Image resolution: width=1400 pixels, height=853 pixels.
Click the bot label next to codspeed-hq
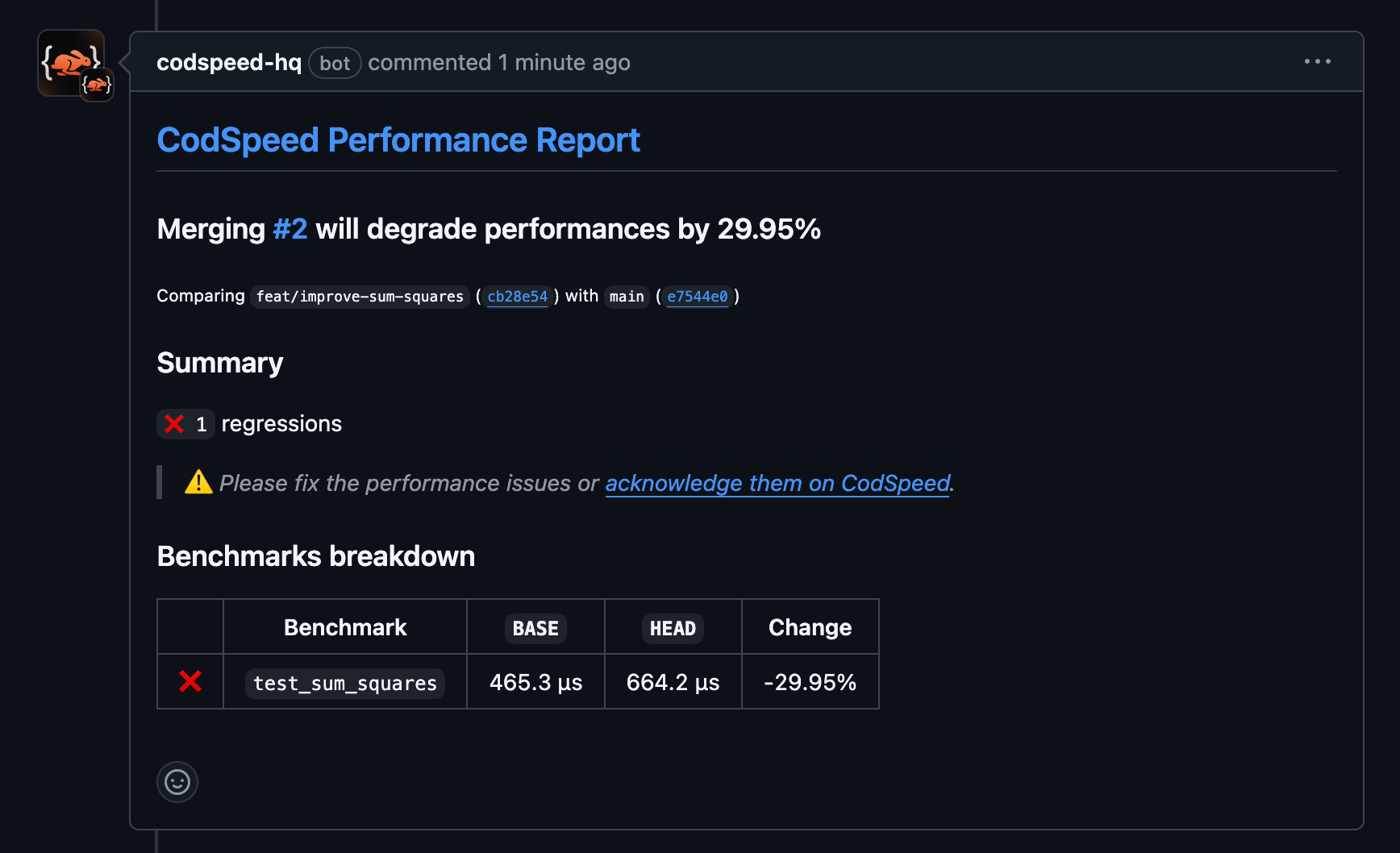(x=335, y=63)
